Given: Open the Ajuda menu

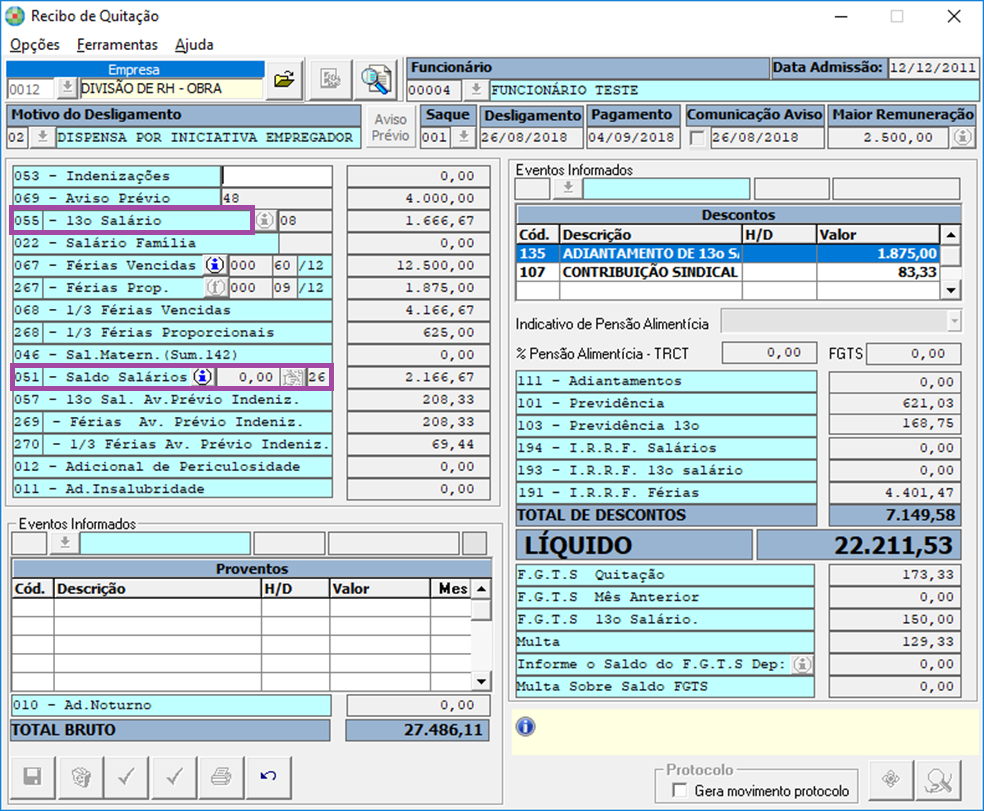Looking at the screenshot, I should coord(194,45).
